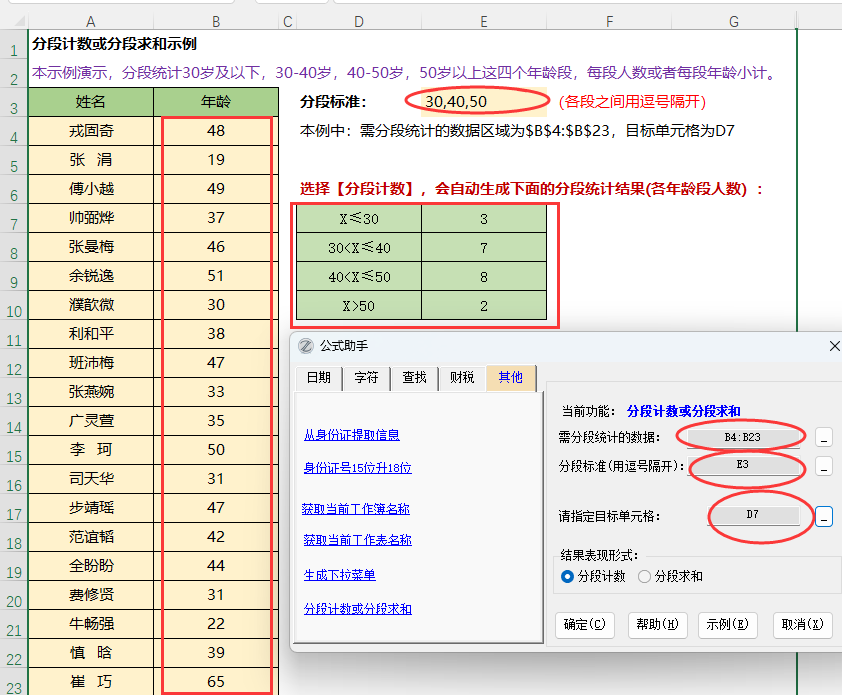This screenshot has width=842, height=695.
Task: Click range picker button beside B4:B23 field
Action: coord(823,437)
